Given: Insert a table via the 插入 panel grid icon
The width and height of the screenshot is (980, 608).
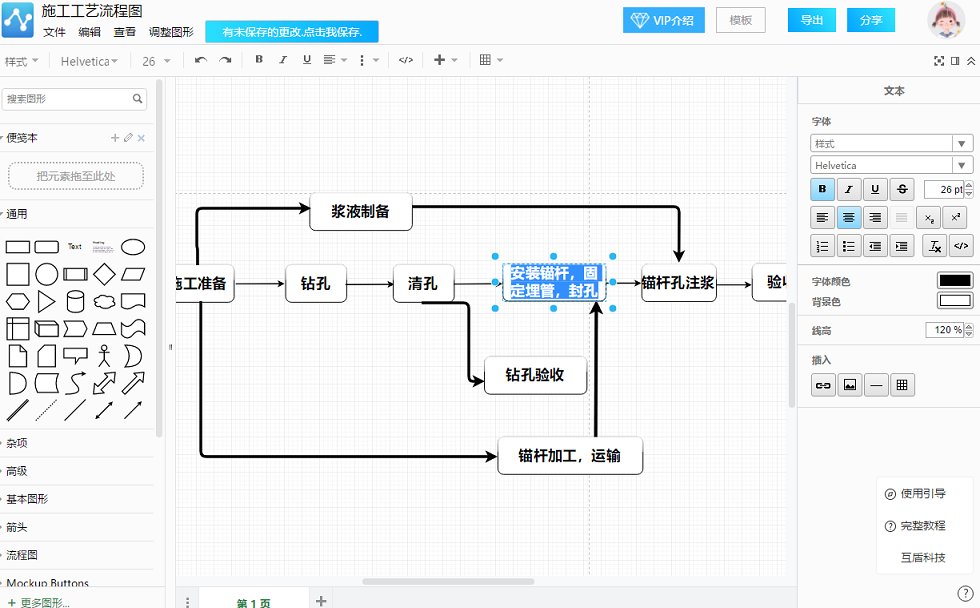Looking at the screenshot, I should click(901, 385).
